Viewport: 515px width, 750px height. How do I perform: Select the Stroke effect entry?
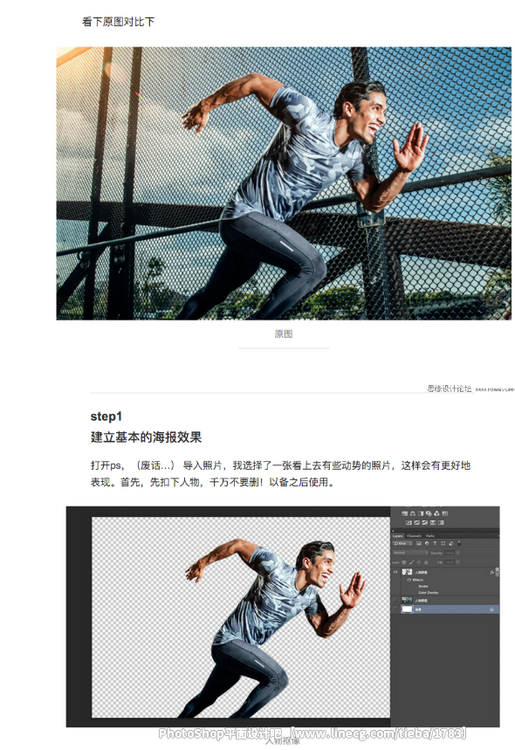[x=423, y=586]
